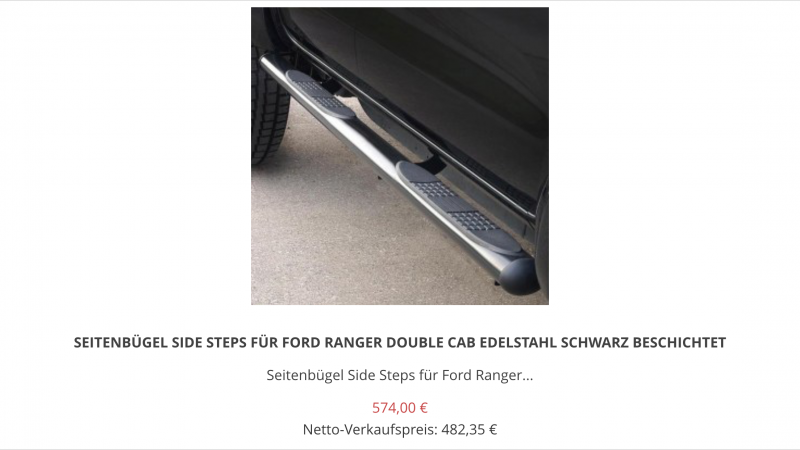Open the Seitenbügel Side Steps product title
Viewport: 800px width, 450px height.
(399, 342)
